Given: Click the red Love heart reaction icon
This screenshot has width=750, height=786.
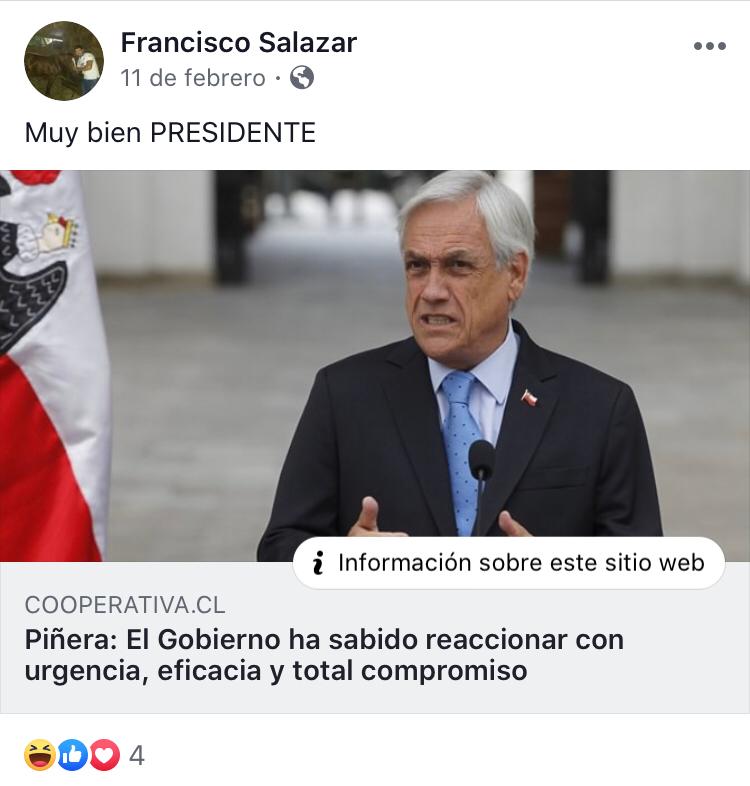Looking at the screenshot, I should tap(104, 754).
